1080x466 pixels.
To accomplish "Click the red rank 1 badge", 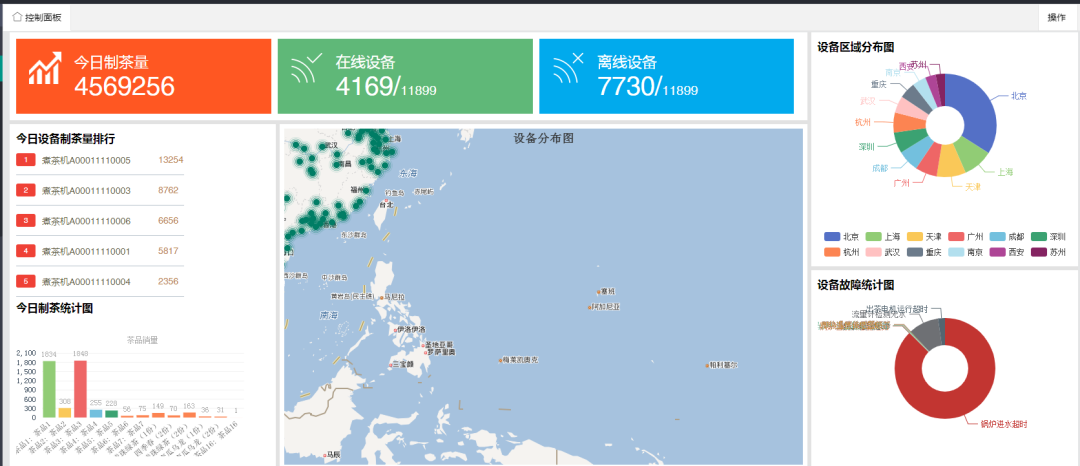I will coord(26,160).
